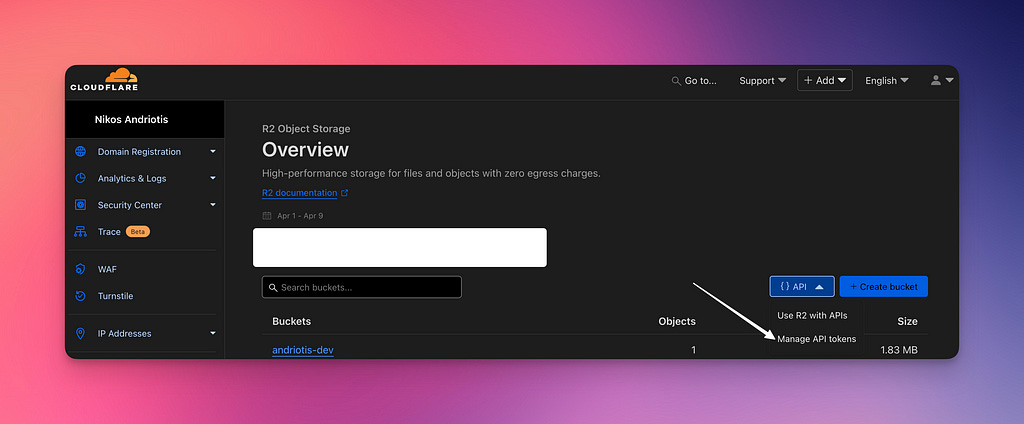Click Create bucket button
The width and height of the screenshot is (1024, 424).
tap(884, 287)
